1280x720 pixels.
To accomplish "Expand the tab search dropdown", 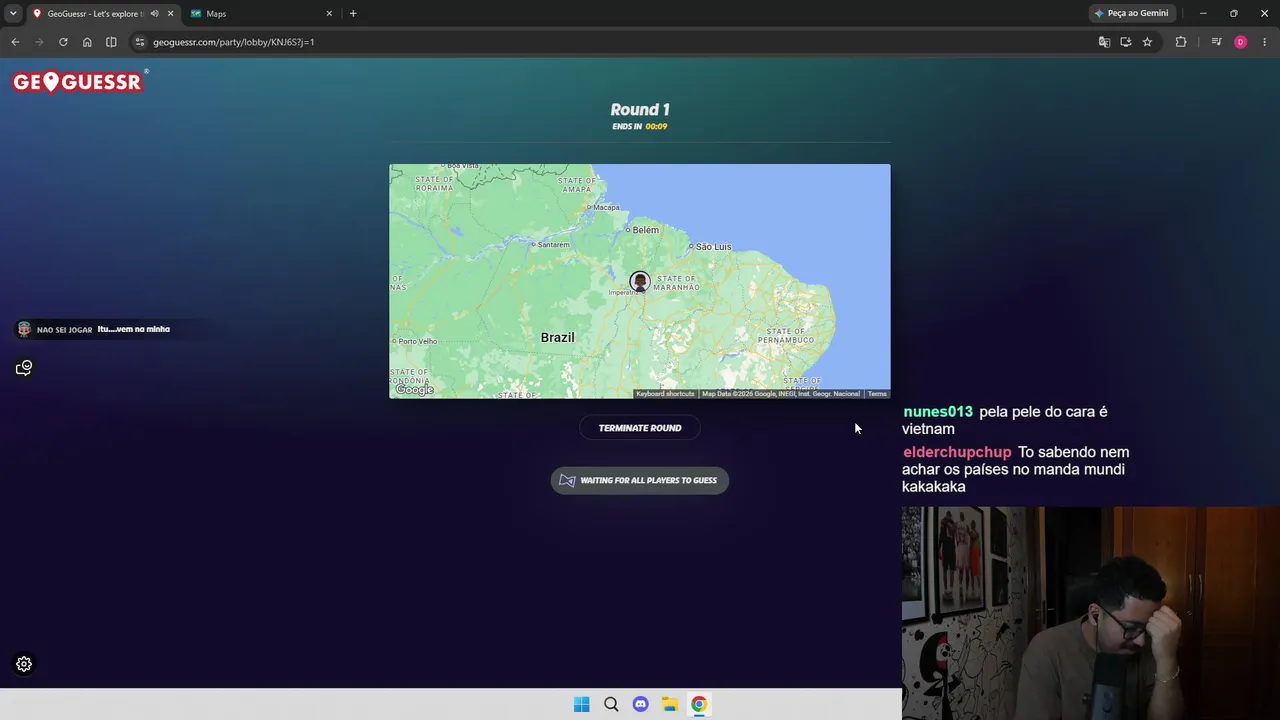I will coord(13,14).
